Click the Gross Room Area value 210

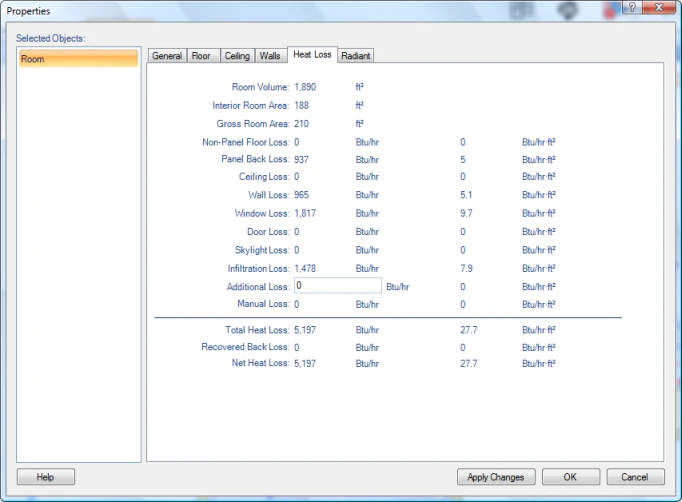point(301,124)
